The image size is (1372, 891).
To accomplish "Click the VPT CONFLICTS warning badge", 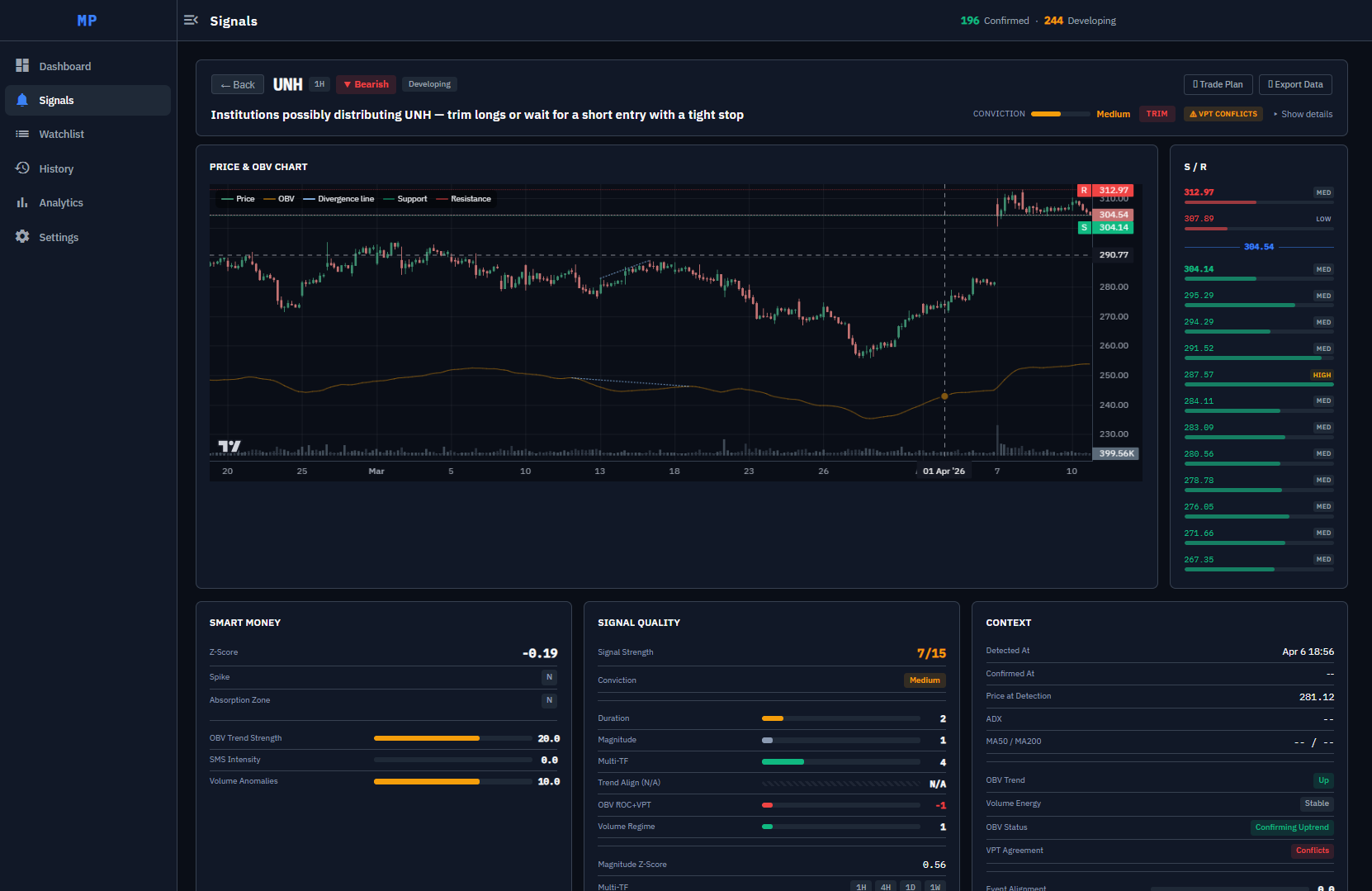I will [1223, 114].
